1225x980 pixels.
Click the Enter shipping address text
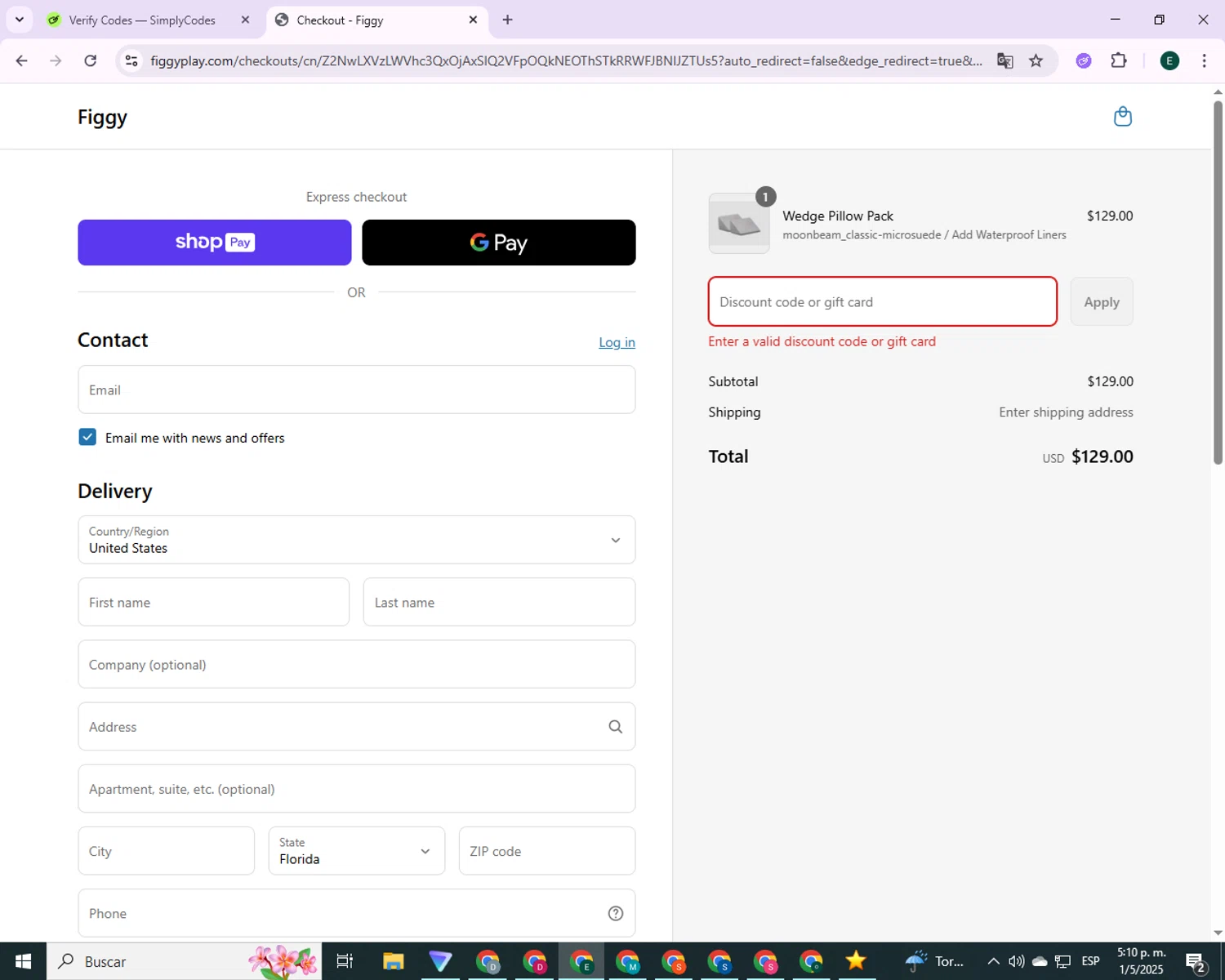[x=1066, y=412]
